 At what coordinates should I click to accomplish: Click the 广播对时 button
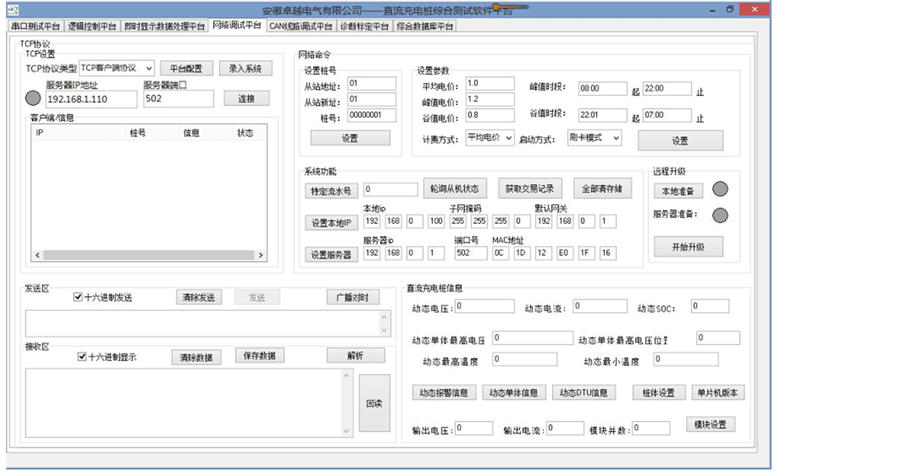click(352, 297)
